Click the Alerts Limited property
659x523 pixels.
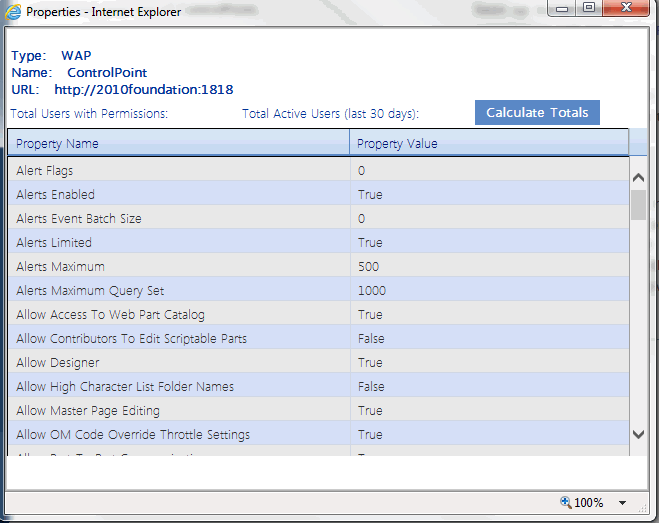pos(54,243)
